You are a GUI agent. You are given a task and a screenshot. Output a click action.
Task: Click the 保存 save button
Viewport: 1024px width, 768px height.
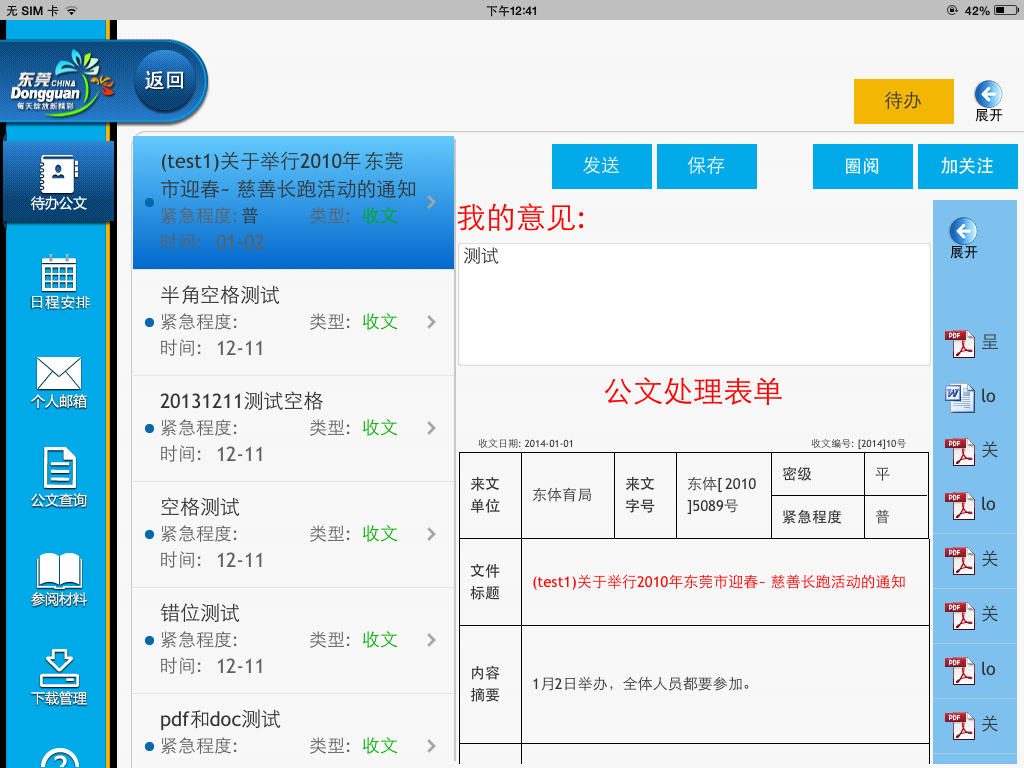[x=707, y=166]
